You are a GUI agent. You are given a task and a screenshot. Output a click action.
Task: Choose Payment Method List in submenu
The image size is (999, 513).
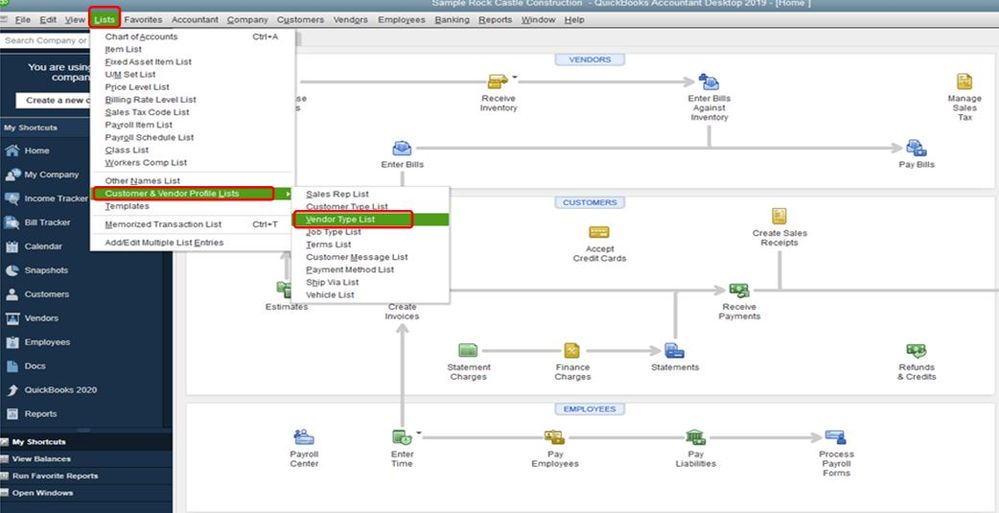[x=371, y=270]
